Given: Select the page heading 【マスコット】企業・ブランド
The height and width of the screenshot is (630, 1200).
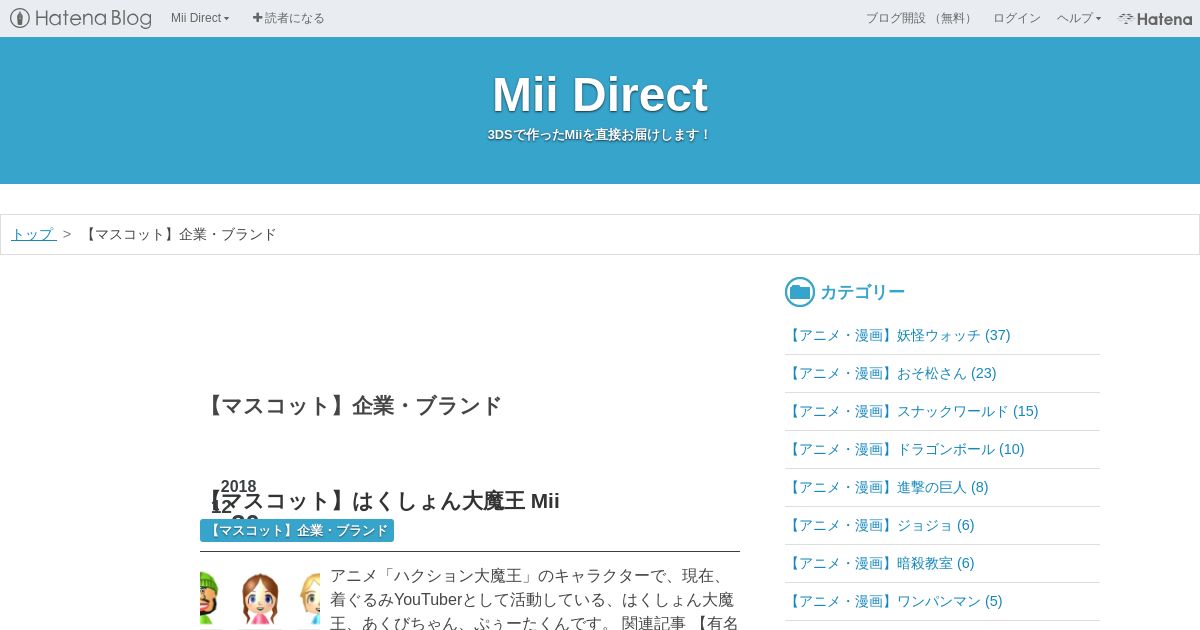Looking at the screenshot, I should click(x=351, y=406).
